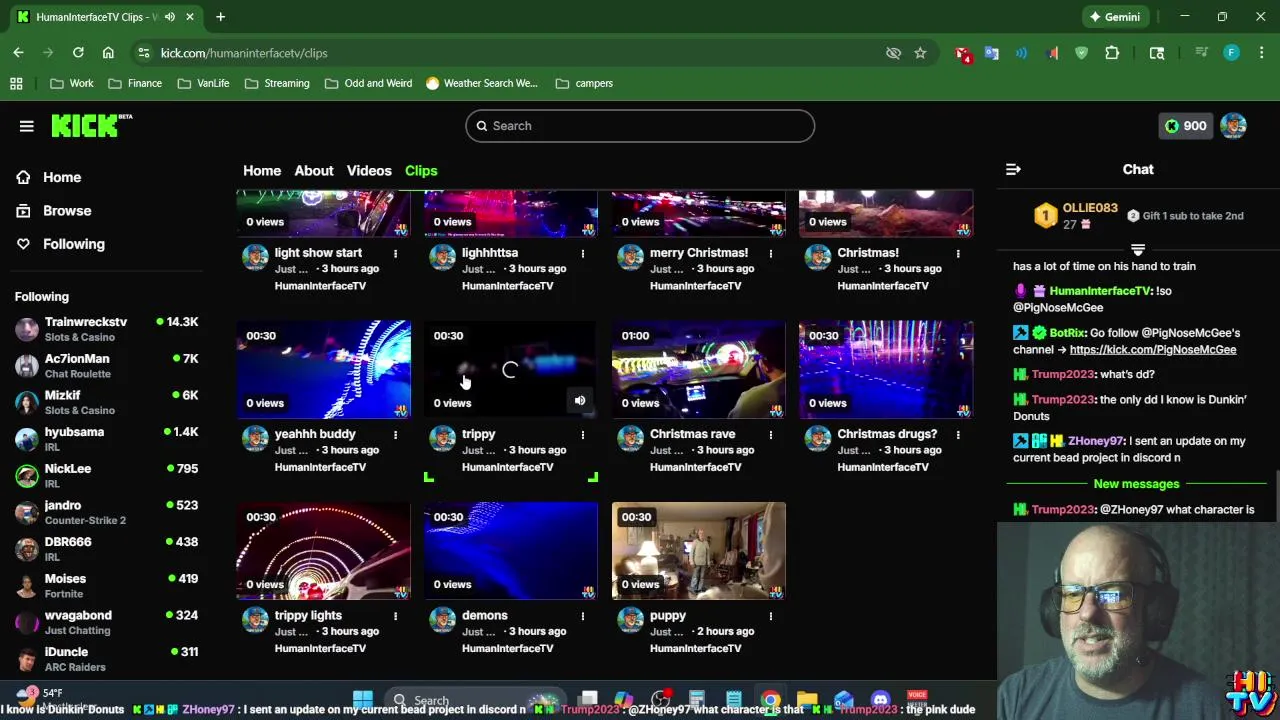Open Ac7ionMan channel in Following list
This screenshot has height=720, width=1280.
click(x=107, y=366)
